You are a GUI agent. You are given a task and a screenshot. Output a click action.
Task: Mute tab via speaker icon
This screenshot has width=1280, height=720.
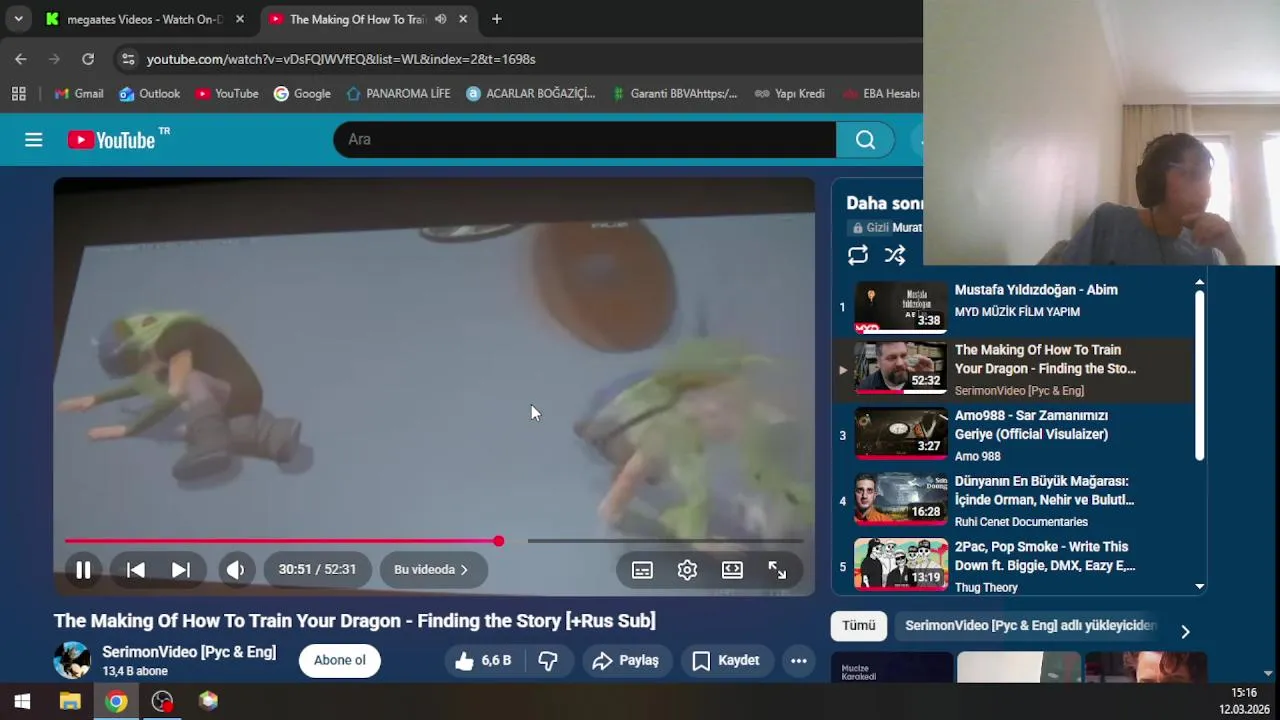[x=440, y=19]
